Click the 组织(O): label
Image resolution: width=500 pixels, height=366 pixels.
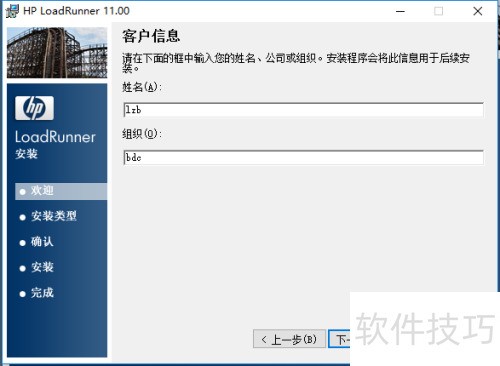coord(142,134)
